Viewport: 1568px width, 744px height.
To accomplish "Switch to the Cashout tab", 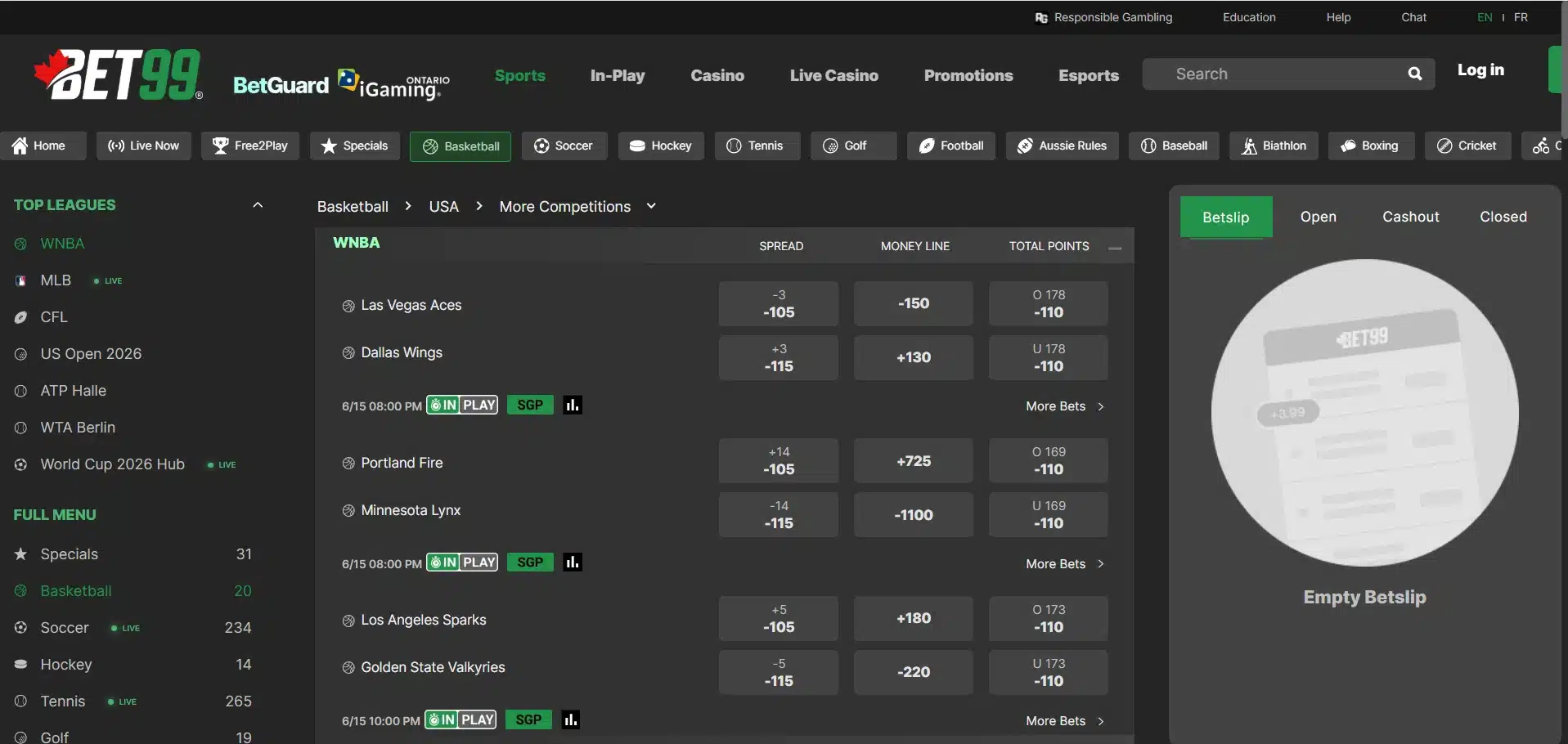I will click(1411, 217).
